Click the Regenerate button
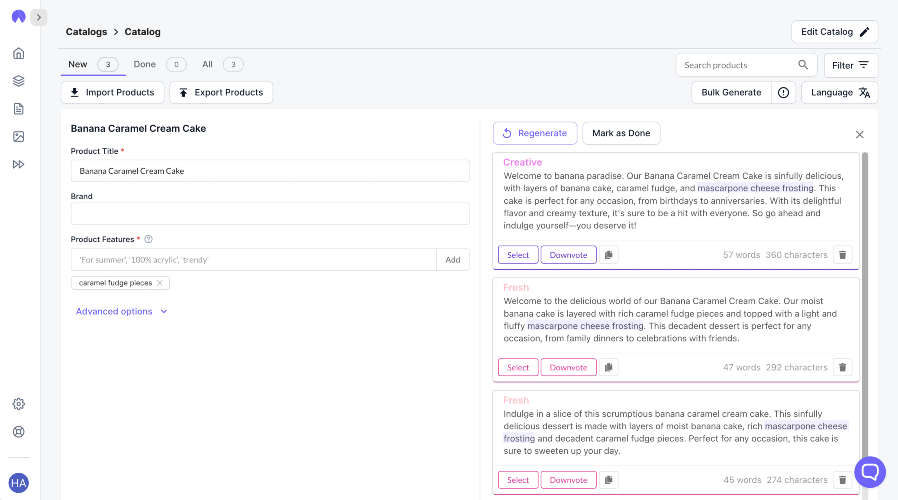This screenshot has width=898, height=500. [535, 133]
